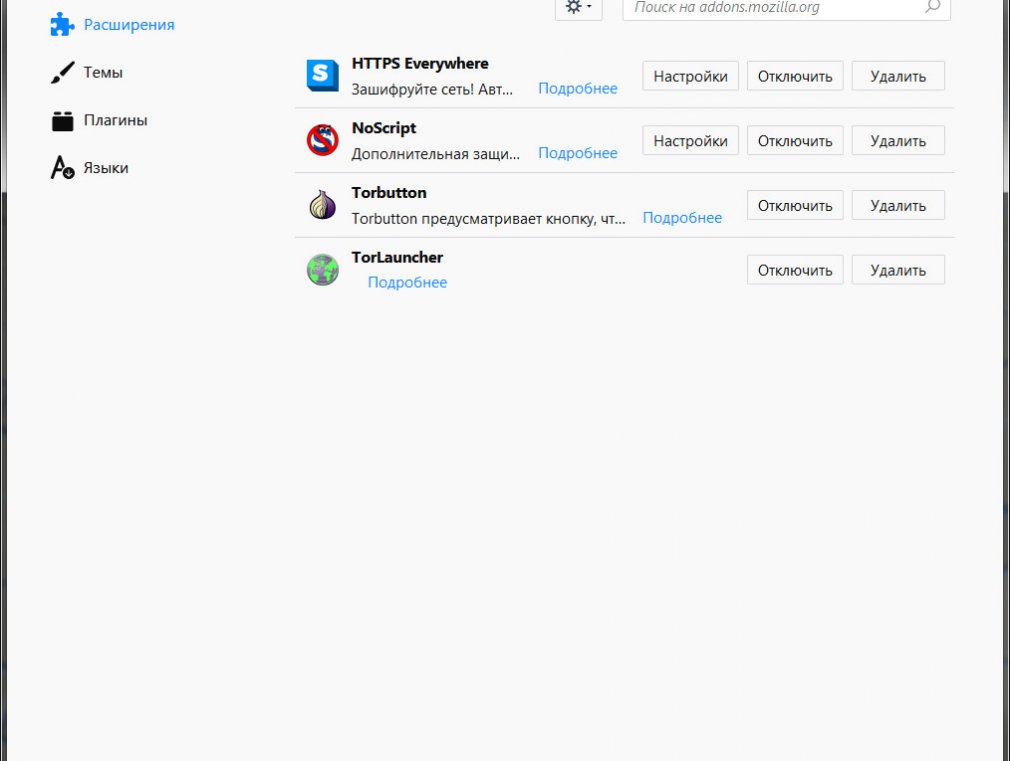
Task: Click the magnifier search icon
Action: coord(933,6)
